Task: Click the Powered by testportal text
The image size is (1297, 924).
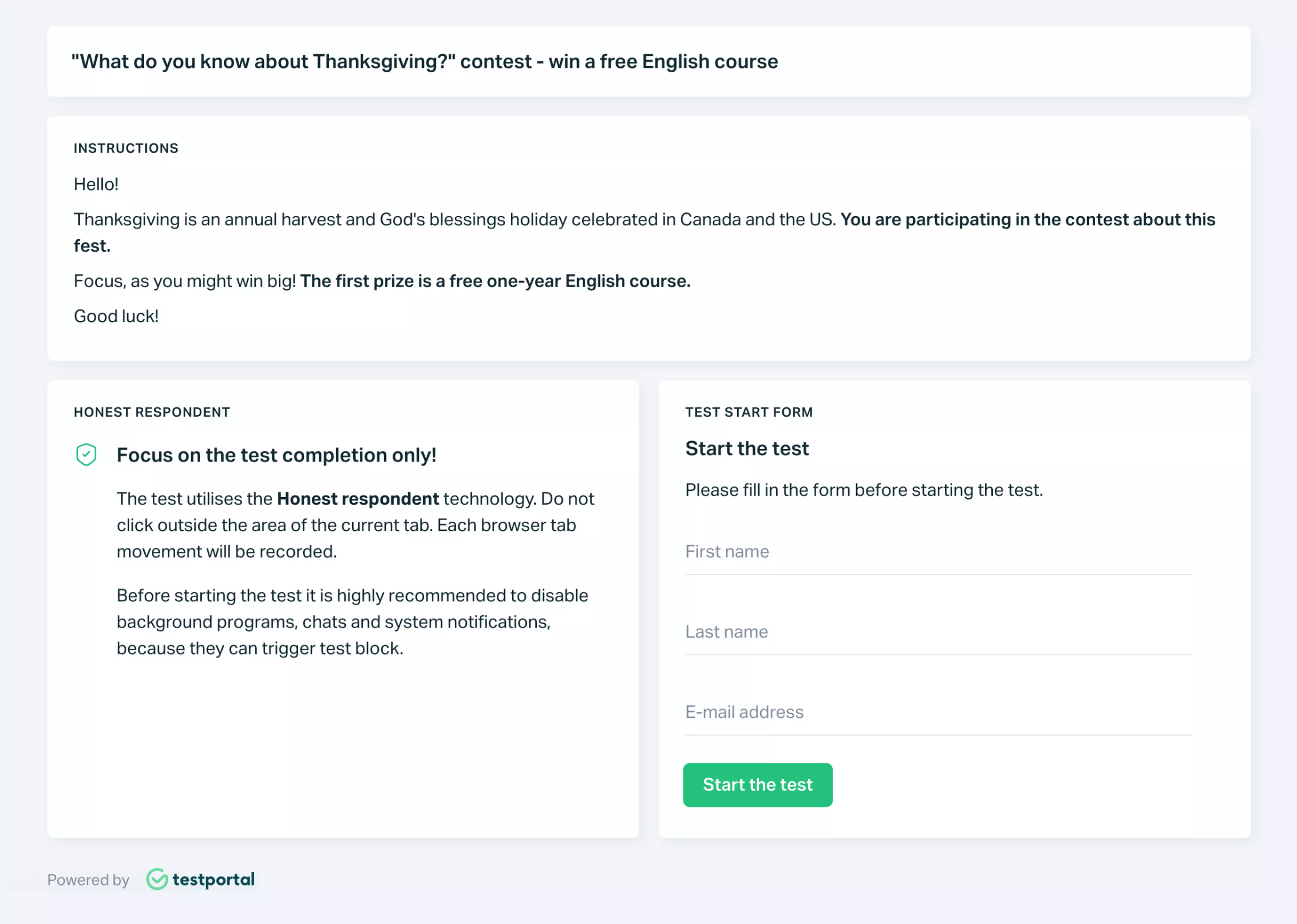Action: (x=88, y=880)
